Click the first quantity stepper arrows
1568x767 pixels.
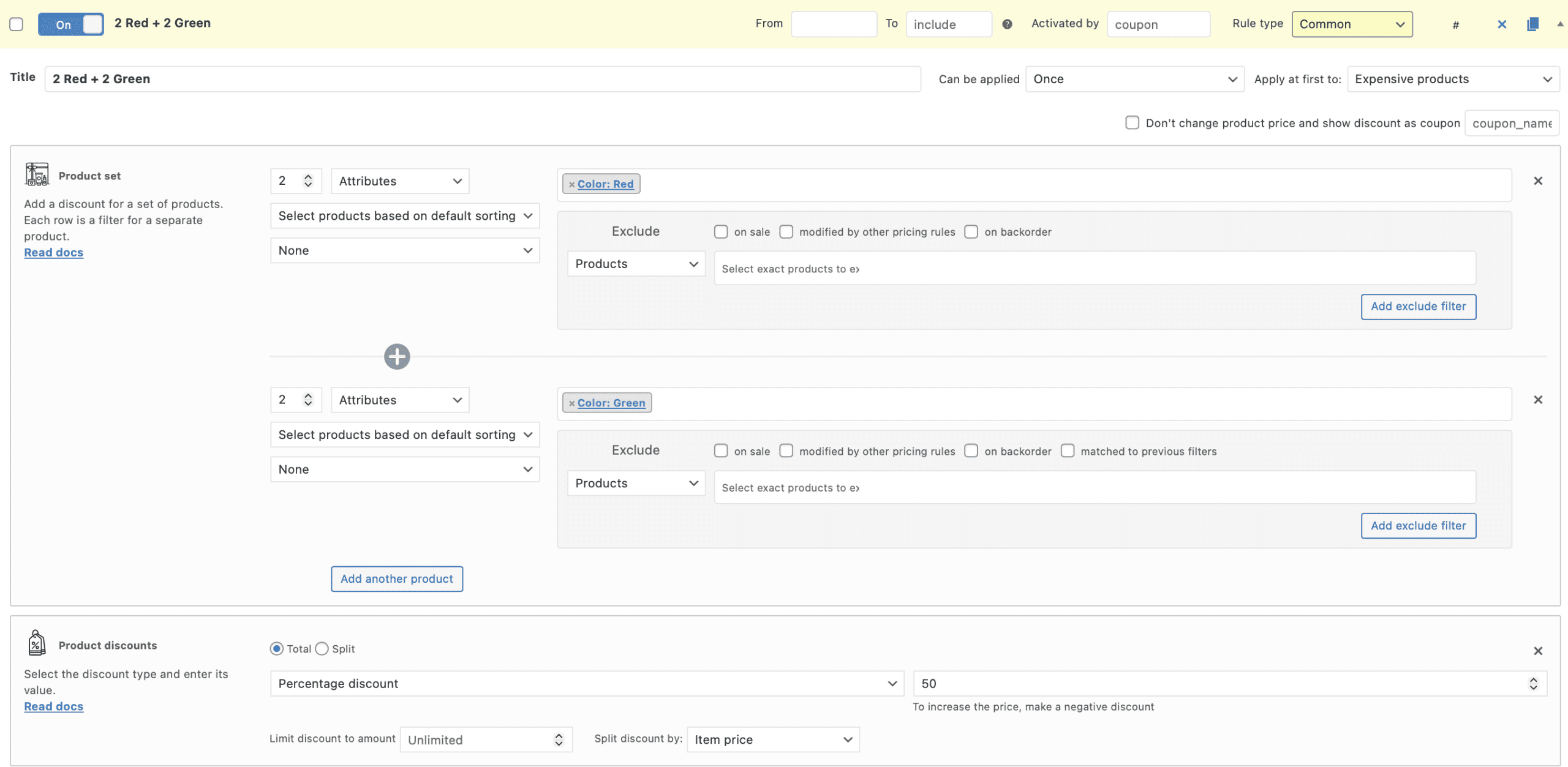coord(308,181)
